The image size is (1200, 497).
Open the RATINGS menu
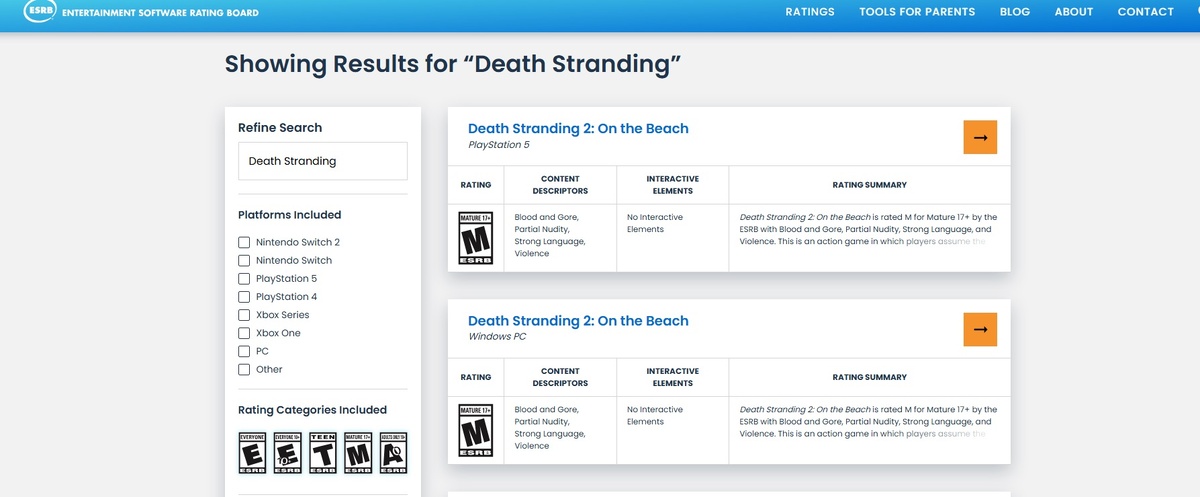click(810, 12)
